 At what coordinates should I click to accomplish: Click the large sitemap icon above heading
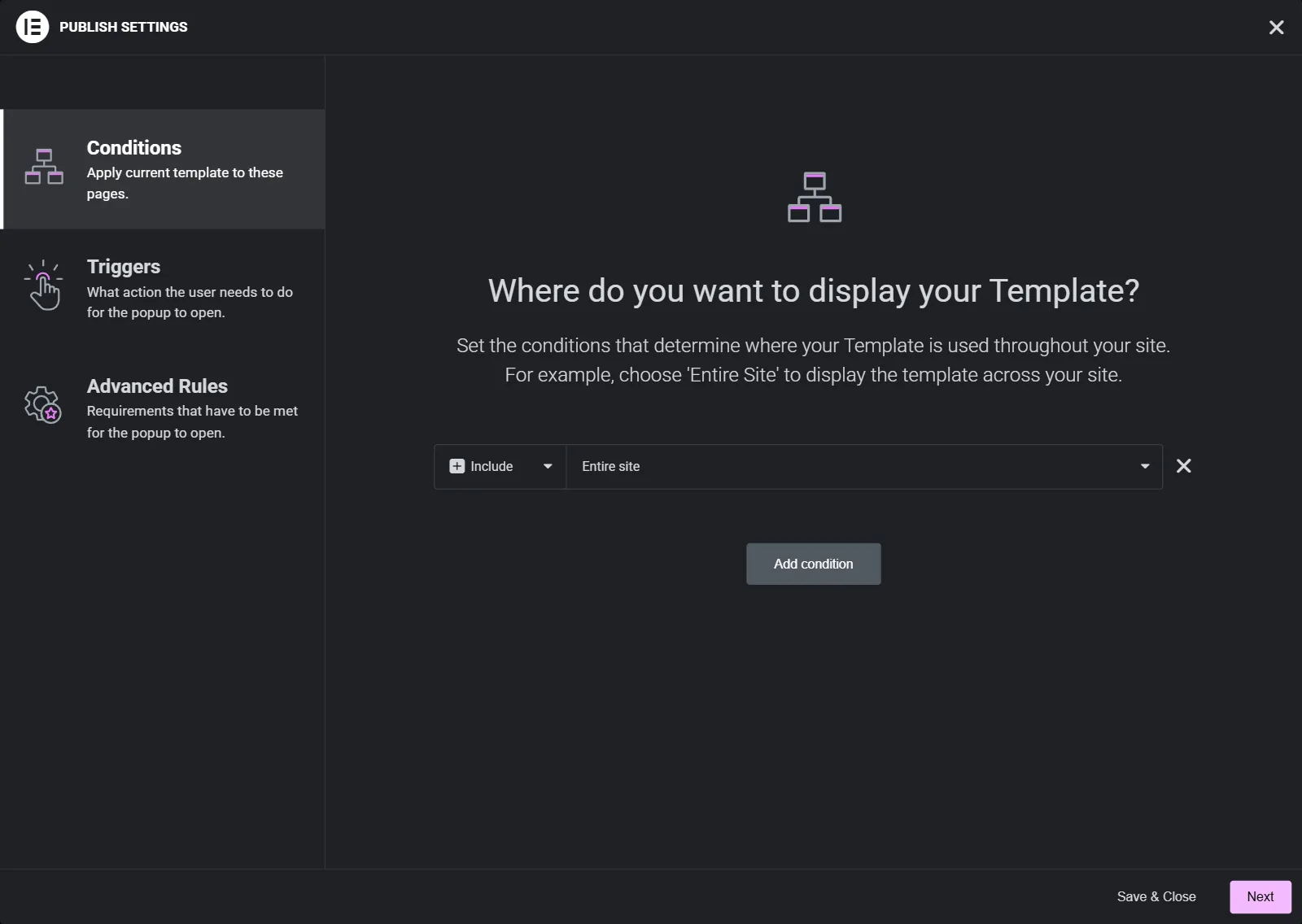(x=815, y=197)
